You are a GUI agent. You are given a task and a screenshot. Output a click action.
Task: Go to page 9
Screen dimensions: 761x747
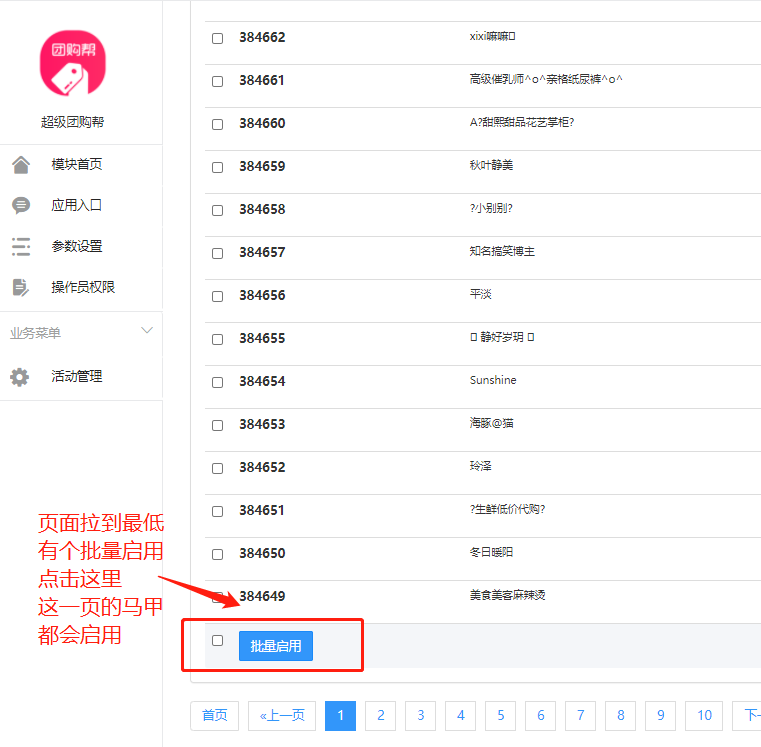coord(661,715)
